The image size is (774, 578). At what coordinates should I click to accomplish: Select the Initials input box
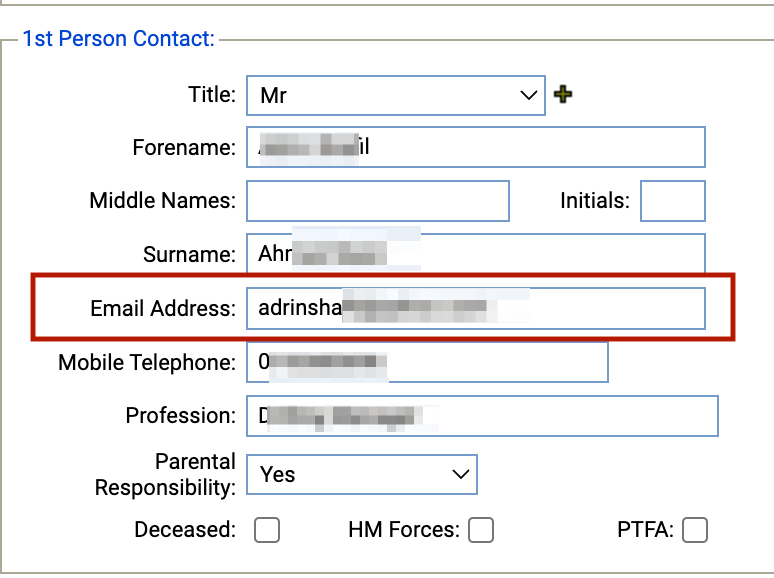[x=672, y=201]
